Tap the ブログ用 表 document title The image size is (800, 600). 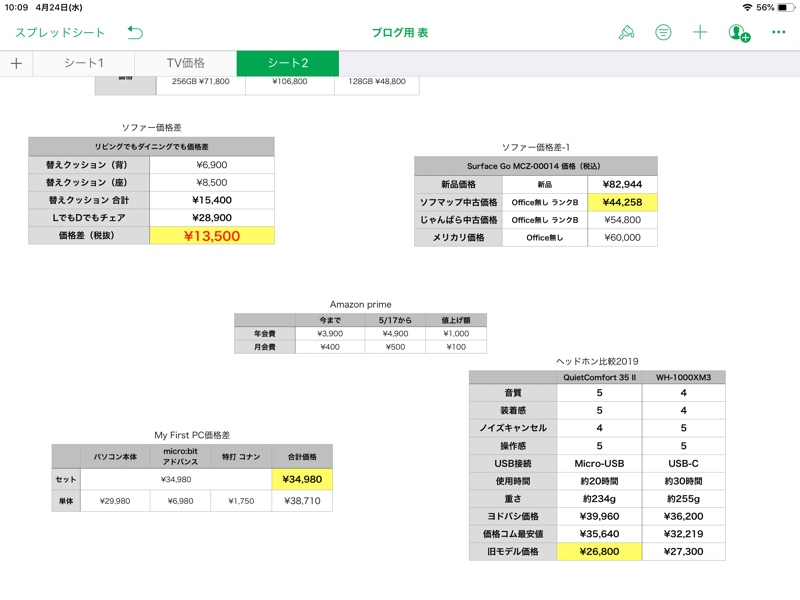click(x=400, y=33)
